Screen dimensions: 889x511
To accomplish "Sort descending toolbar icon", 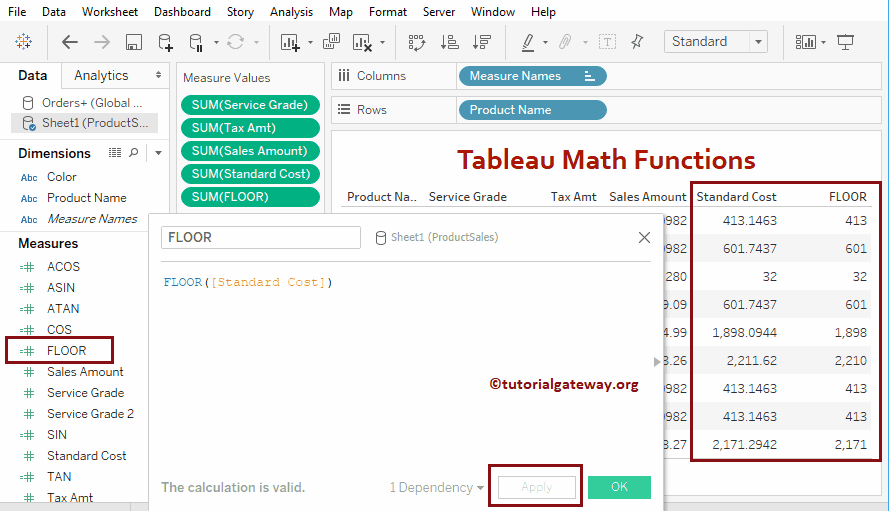I will click(482, 42).
